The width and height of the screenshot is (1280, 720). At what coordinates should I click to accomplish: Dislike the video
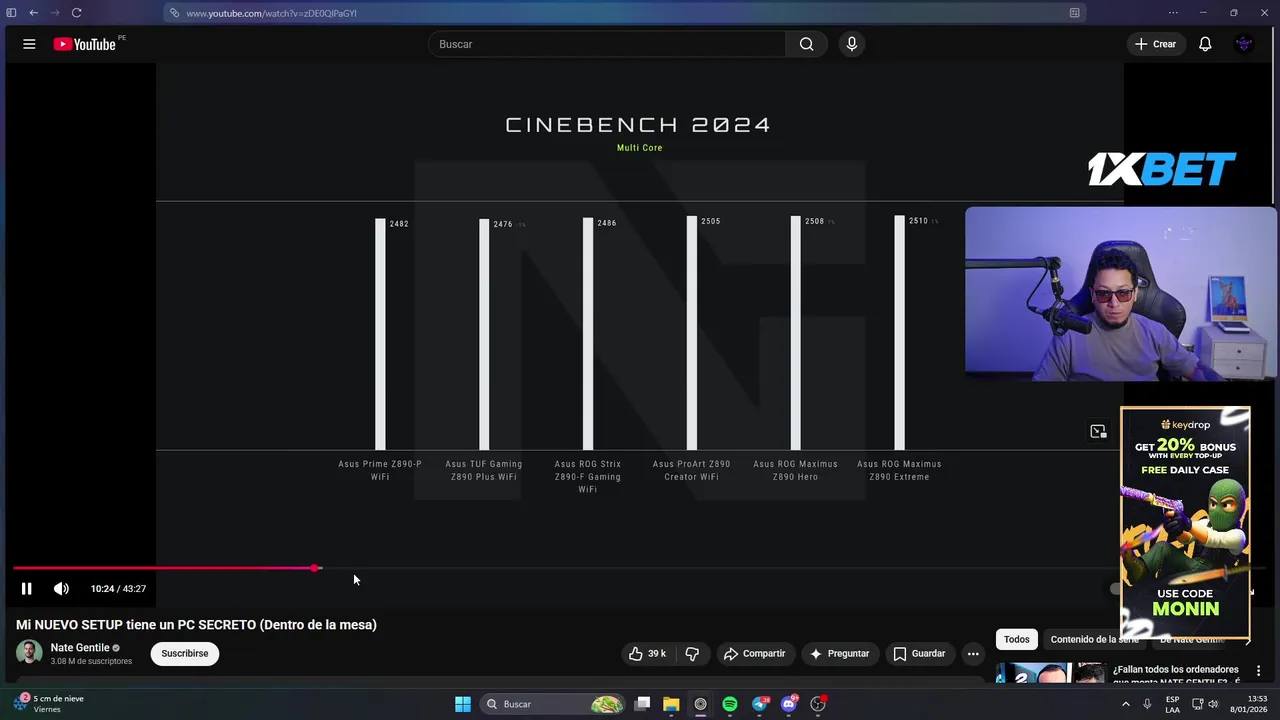(x=692, y=654)
